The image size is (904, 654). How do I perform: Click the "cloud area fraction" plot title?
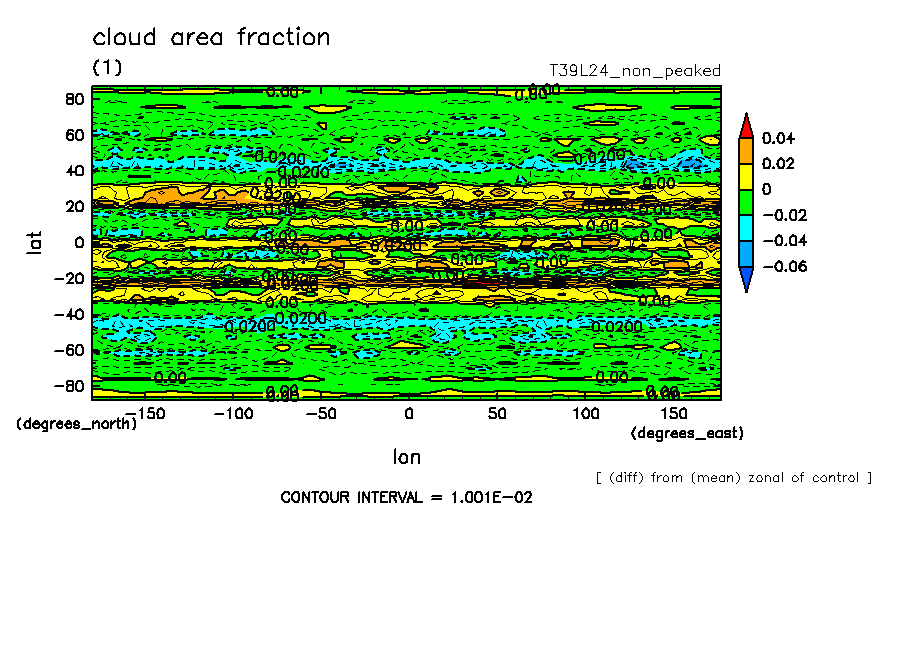point(211,38)
